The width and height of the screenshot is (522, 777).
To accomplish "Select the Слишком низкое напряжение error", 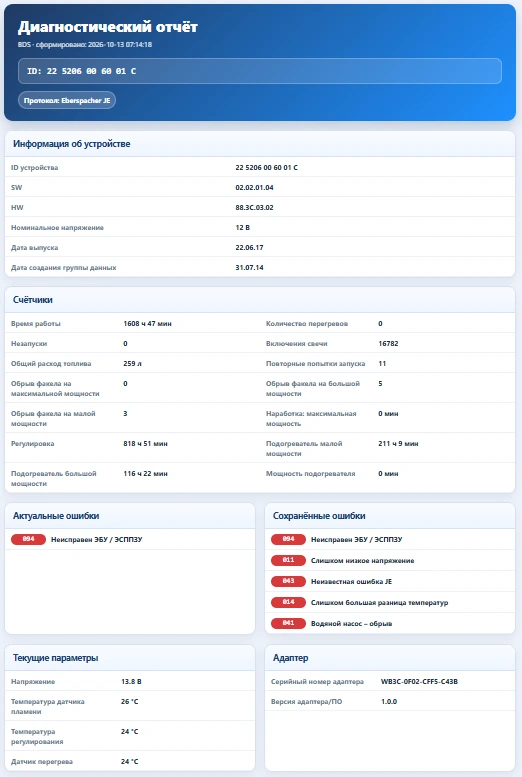I will coord(362,560).
